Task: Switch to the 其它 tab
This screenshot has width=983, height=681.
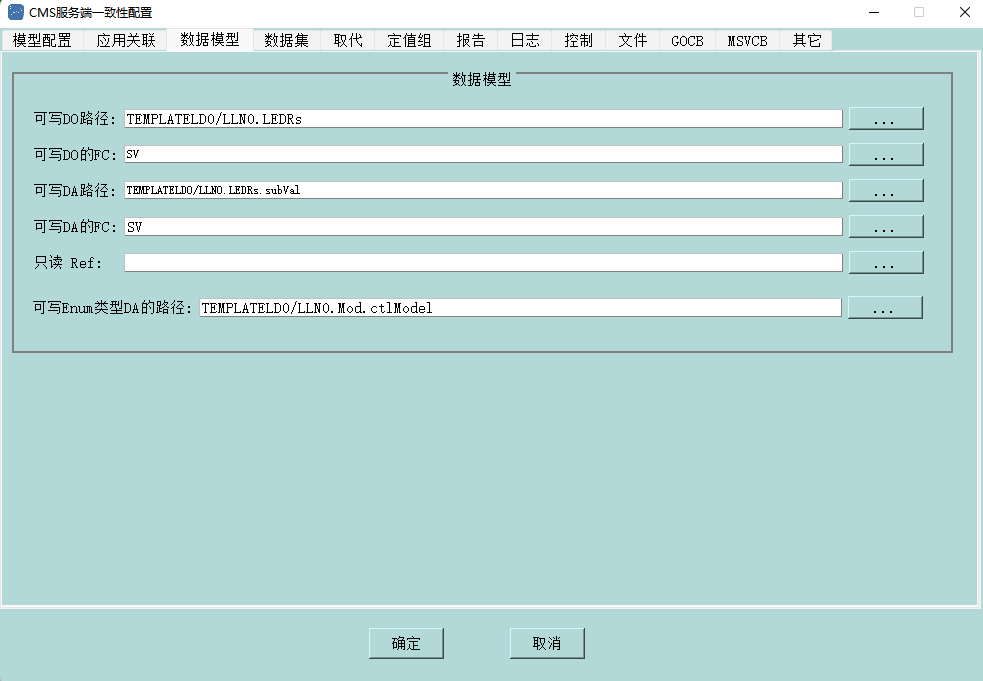Action: (x=806, y=41)
